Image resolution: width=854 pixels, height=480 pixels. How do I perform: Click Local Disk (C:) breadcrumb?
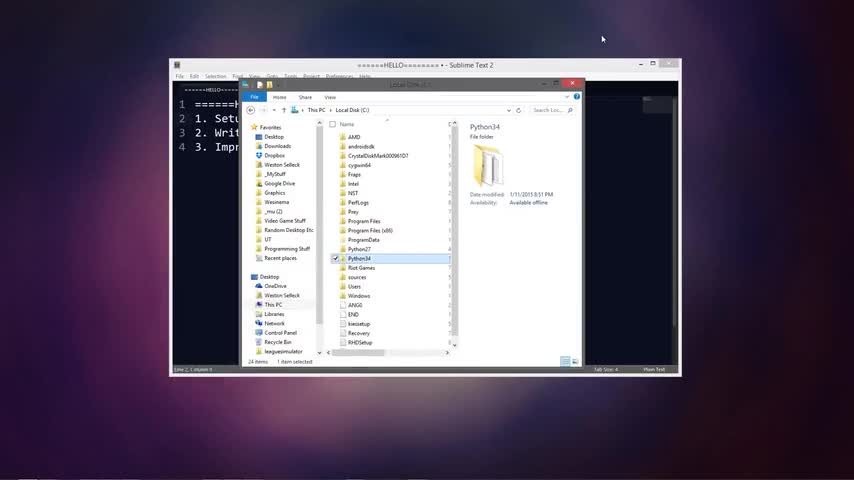point(352,110)
